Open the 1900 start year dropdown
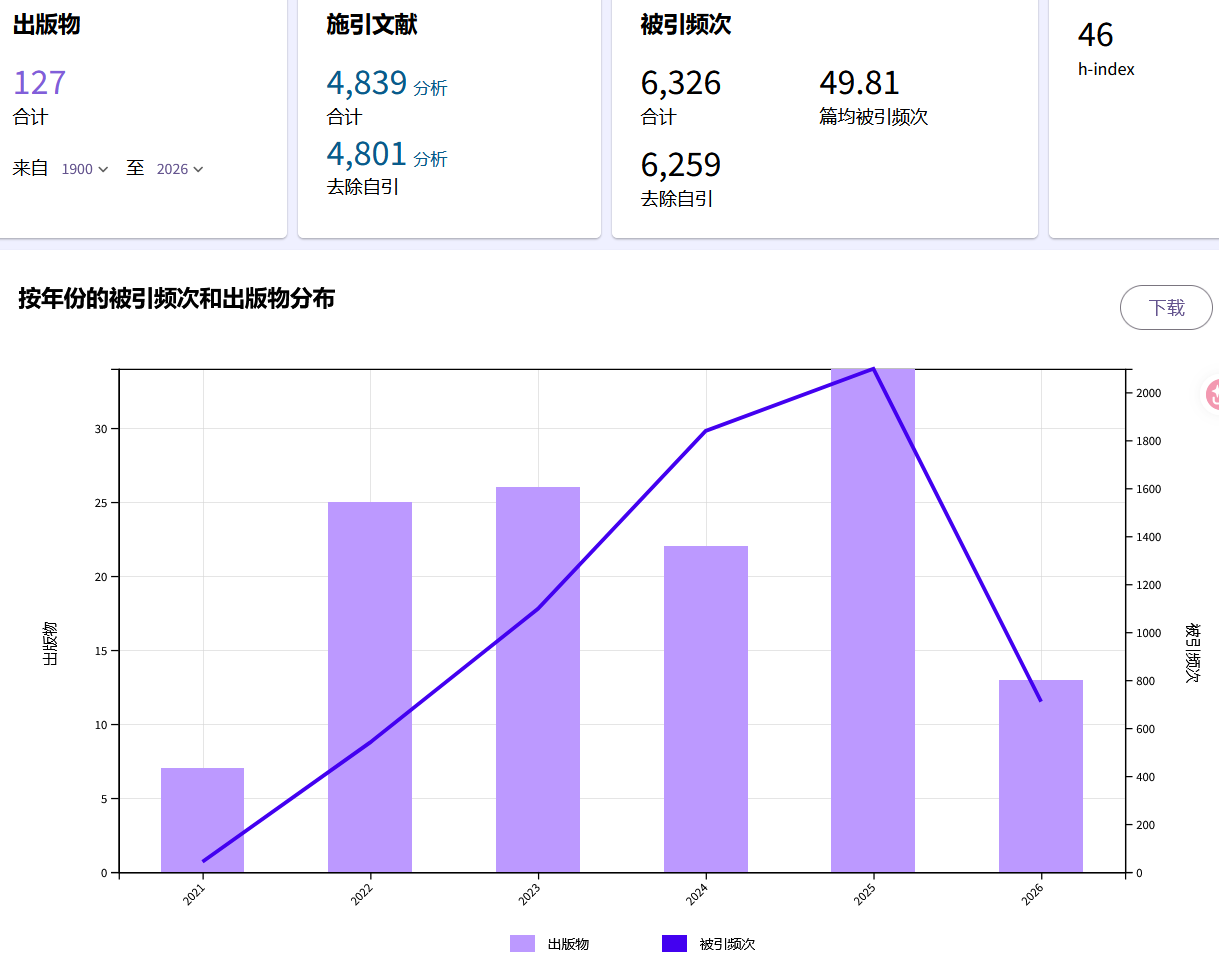The image size is (1219, 964). [x=84, y=169]
